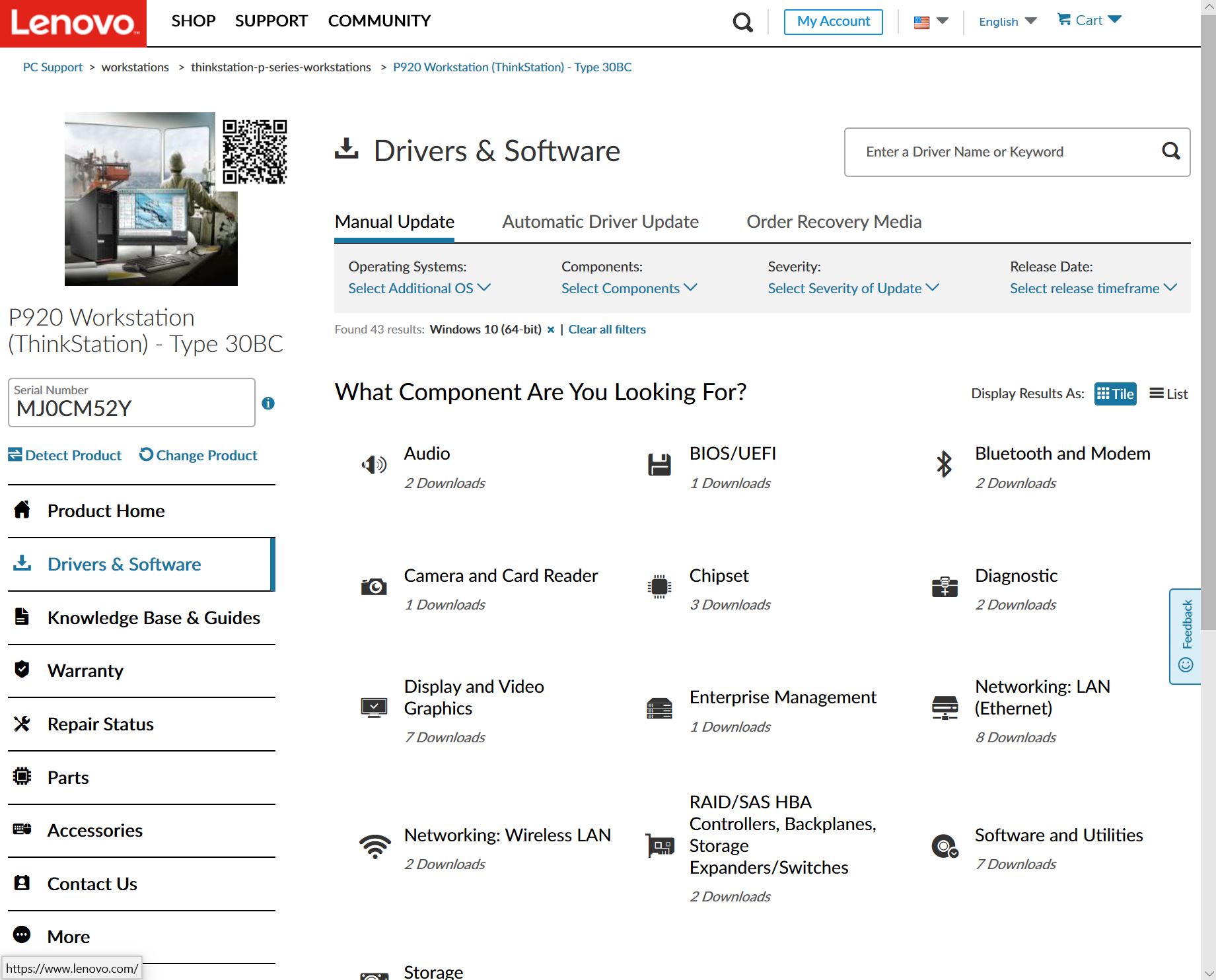Click the Product Home house icon

[22, 509]
